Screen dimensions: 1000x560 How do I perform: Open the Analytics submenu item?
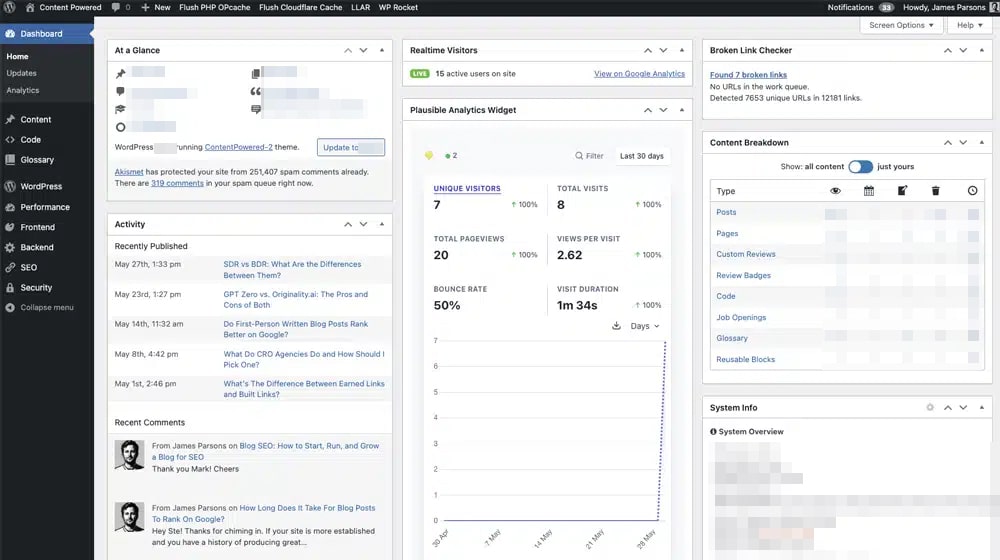click(x=23, y=91)
